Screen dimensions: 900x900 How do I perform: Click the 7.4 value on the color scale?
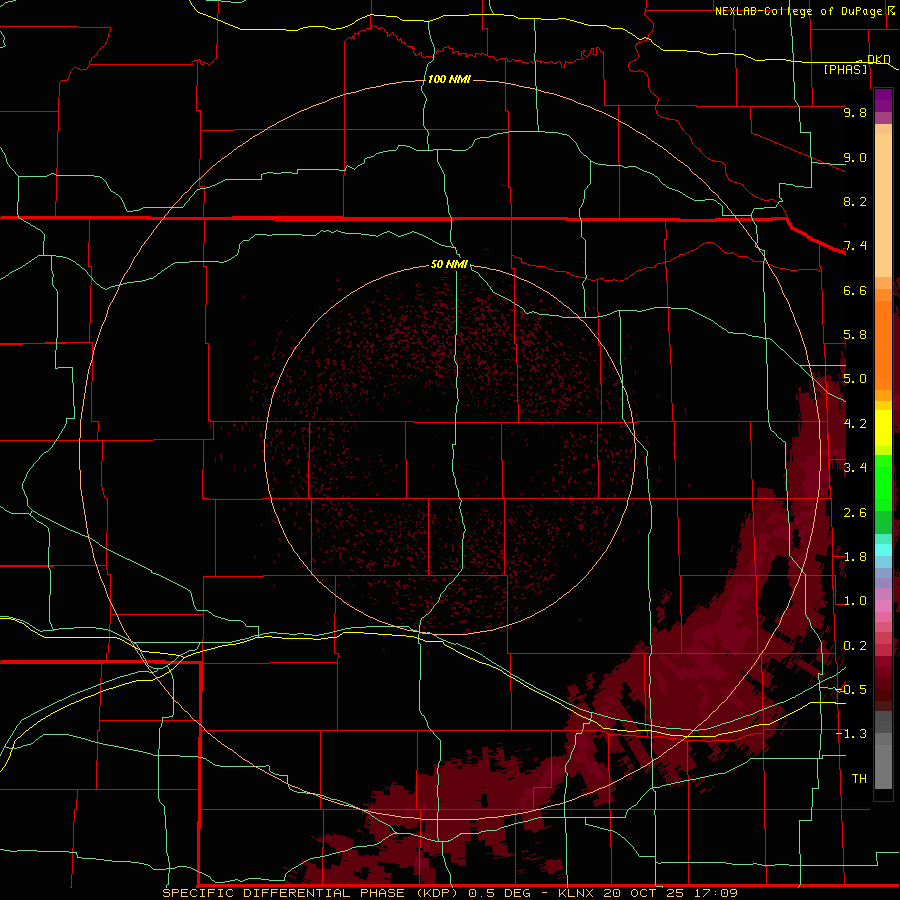click(855, 246)
